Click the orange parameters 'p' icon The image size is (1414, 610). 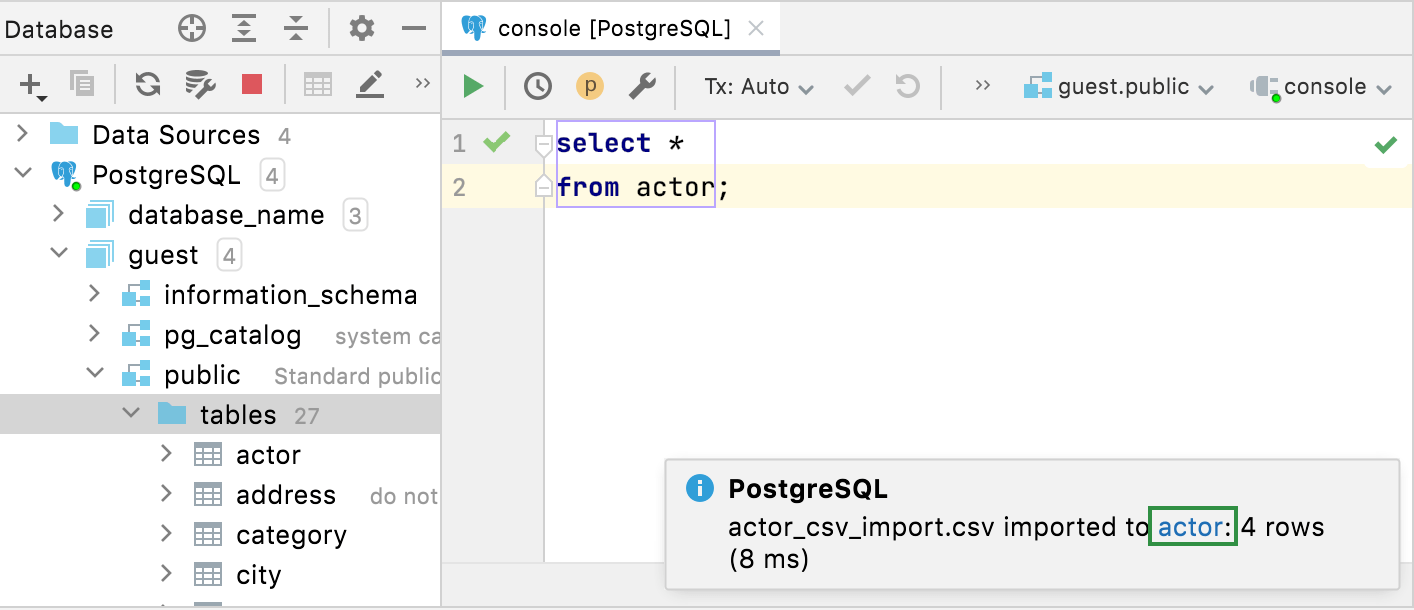point(590,87)
